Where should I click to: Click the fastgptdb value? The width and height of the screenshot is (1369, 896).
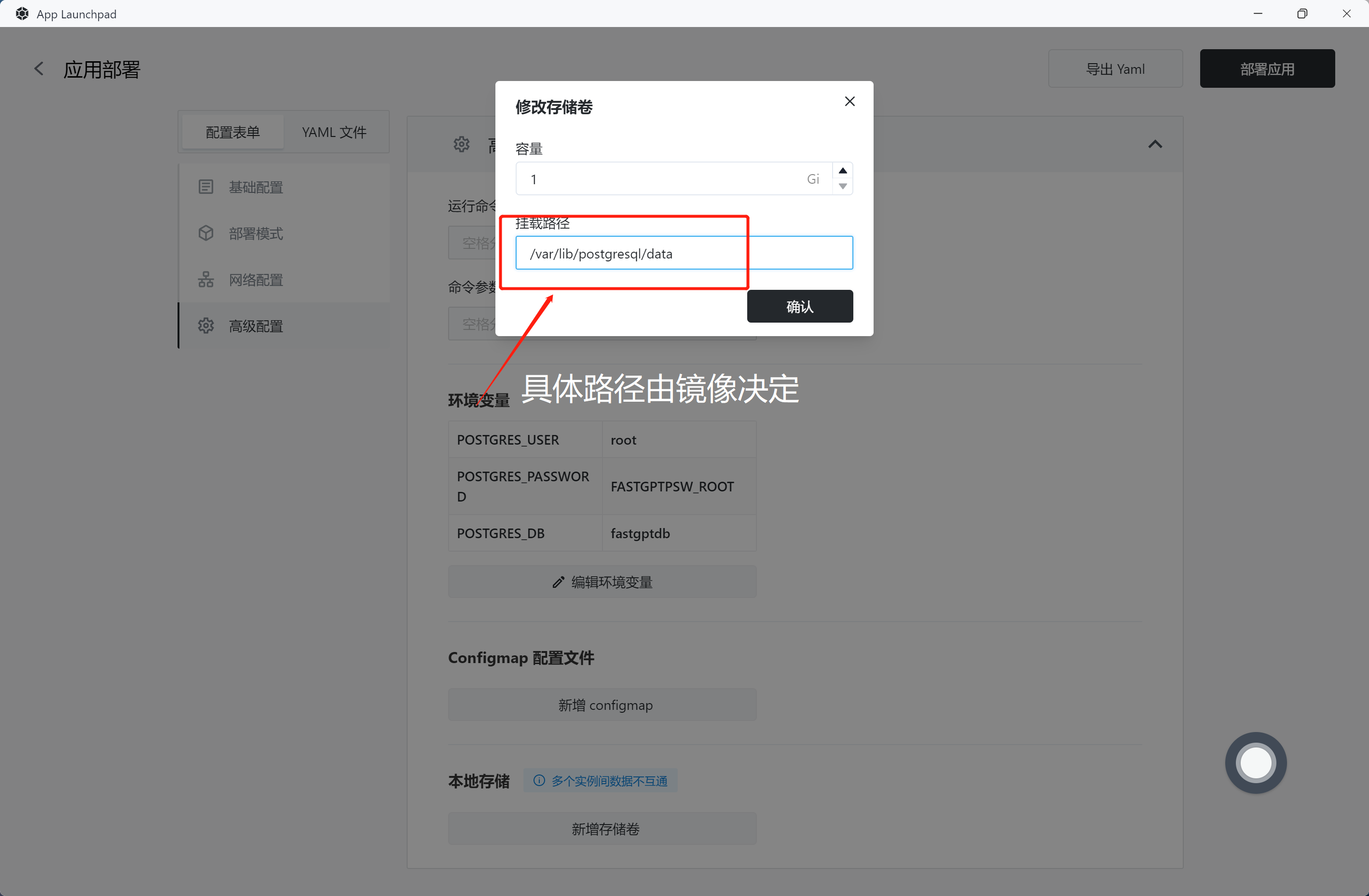point(640,533)
